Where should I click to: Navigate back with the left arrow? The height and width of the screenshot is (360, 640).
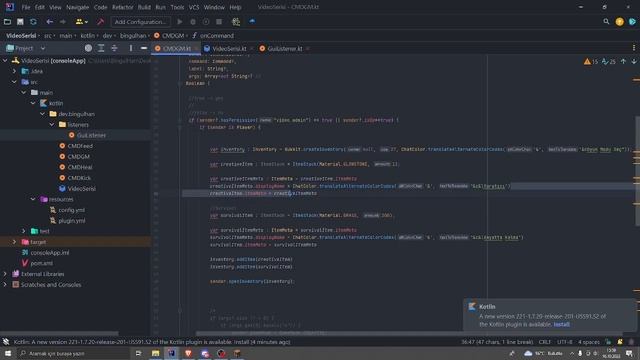coord(49,22)
